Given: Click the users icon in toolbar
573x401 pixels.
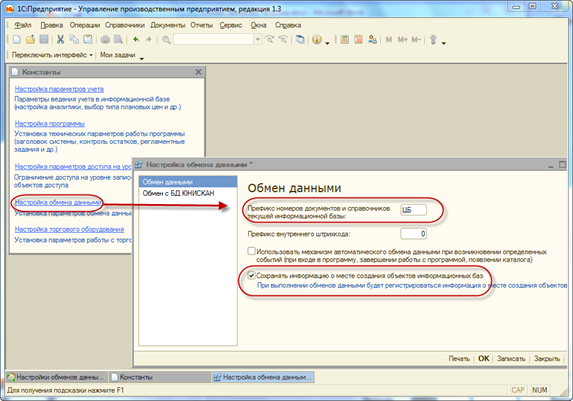Looking at the screenshot, I should click(x=372, y=39).
